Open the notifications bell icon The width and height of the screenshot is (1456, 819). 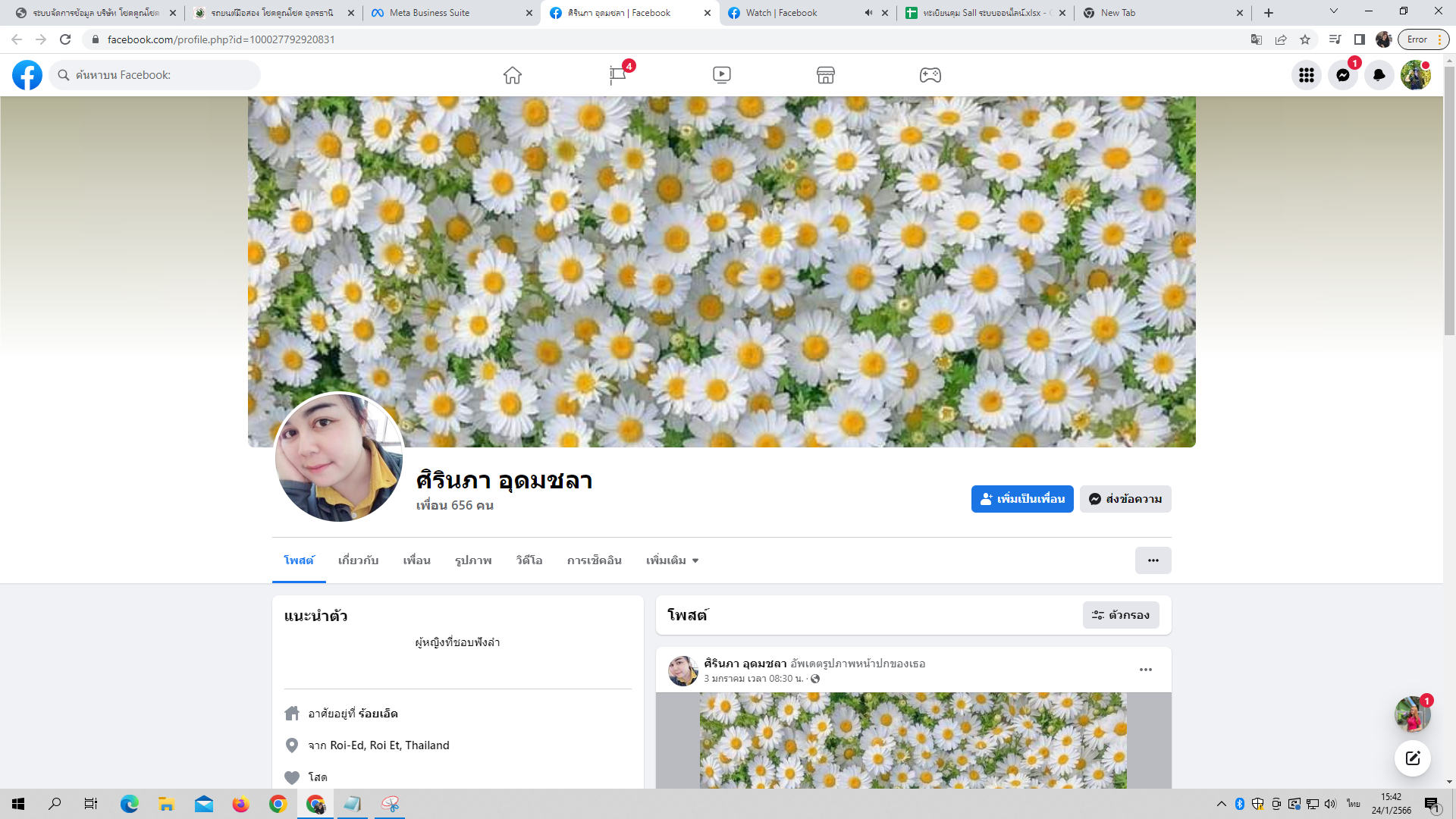1379,75
